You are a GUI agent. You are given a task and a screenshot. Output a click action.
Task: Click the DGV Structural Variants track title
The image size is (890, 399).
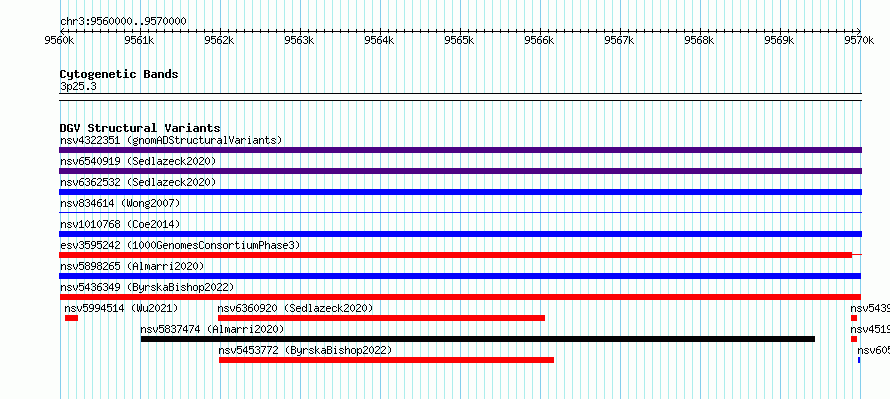140,128
